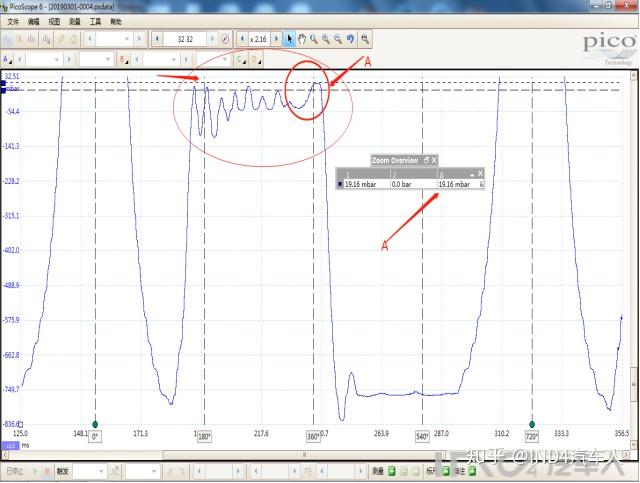Click the vertical scrollbar down arrow
The image size is (640, 483).
(634, 444)
